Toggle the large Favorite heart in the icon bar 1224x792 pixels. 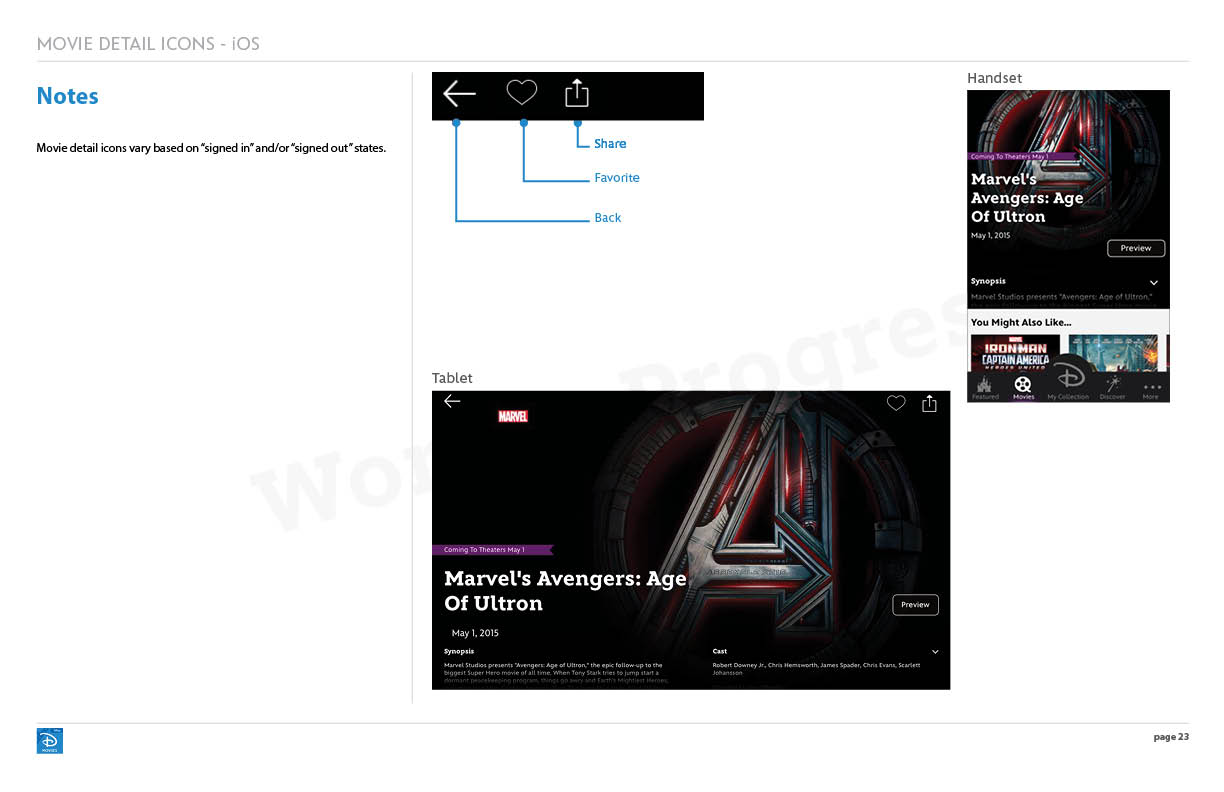coord(522,93)
